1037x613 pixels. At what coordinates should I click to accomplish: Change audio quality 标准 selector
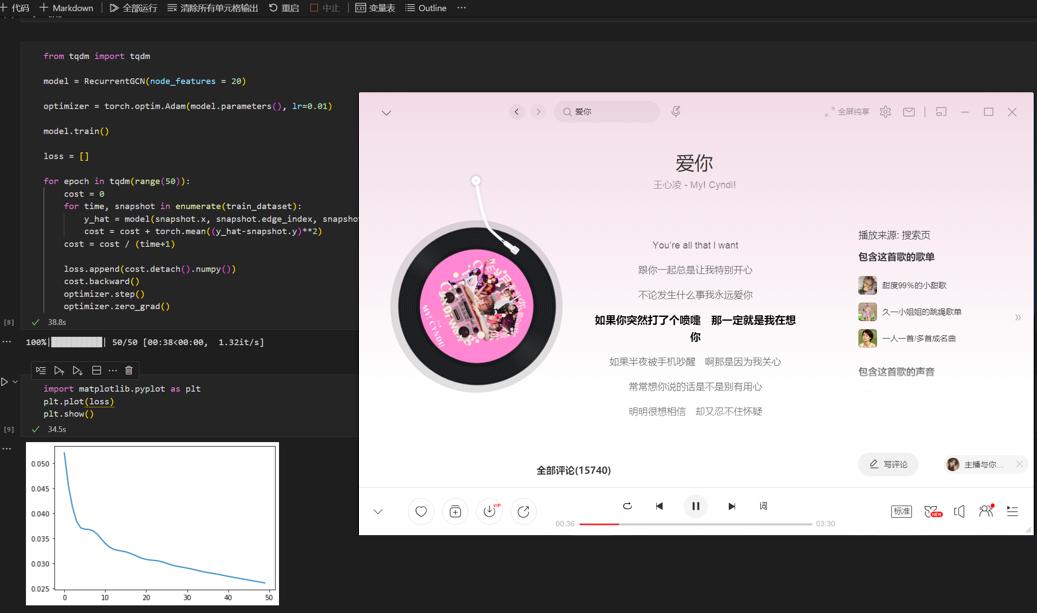point(901,511)
